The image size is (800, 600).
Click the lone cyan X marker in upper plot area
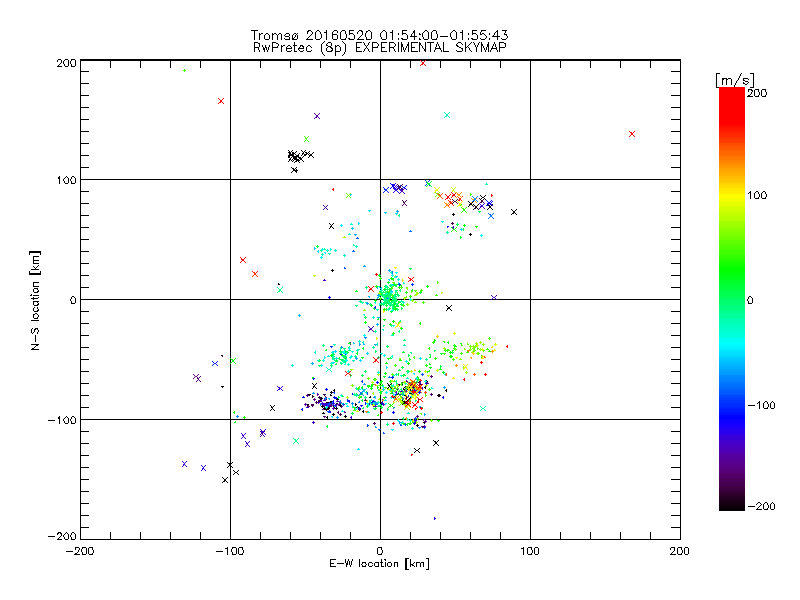[x=447, y=115]
